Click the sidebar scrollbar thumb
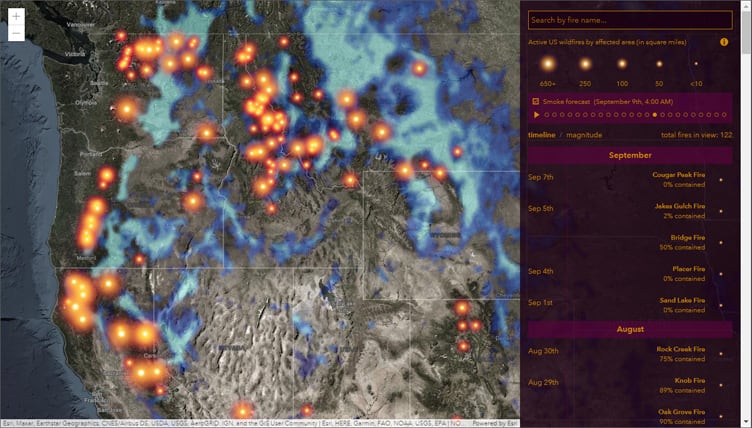The width and height of the screenshot is (752, 428). [x=746, y=31]
